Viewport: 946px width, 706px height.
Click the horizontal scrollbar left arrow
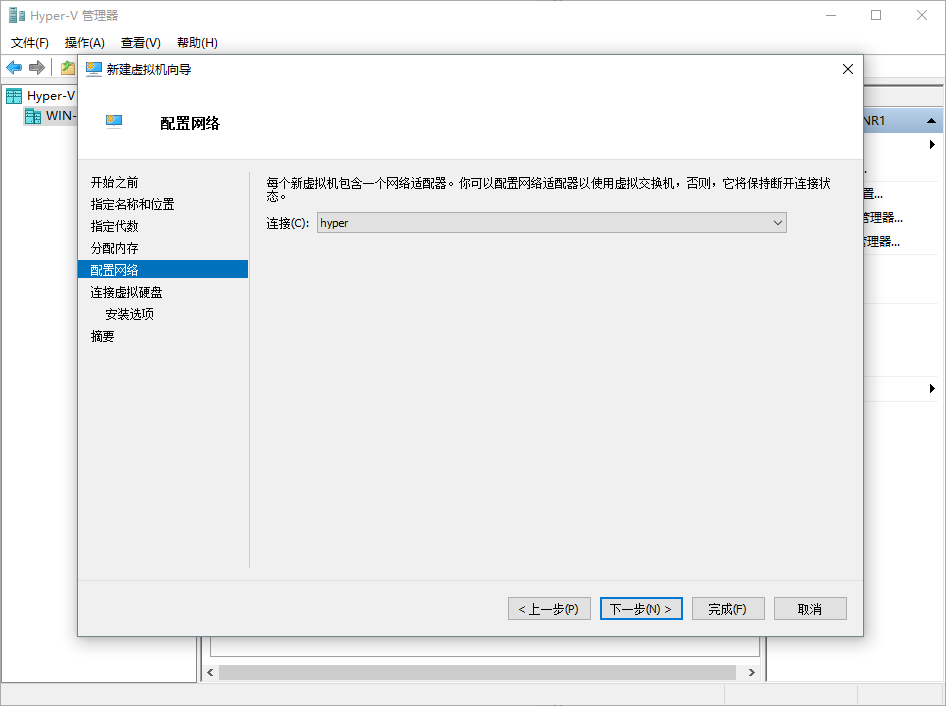click(x=210, y=672)
